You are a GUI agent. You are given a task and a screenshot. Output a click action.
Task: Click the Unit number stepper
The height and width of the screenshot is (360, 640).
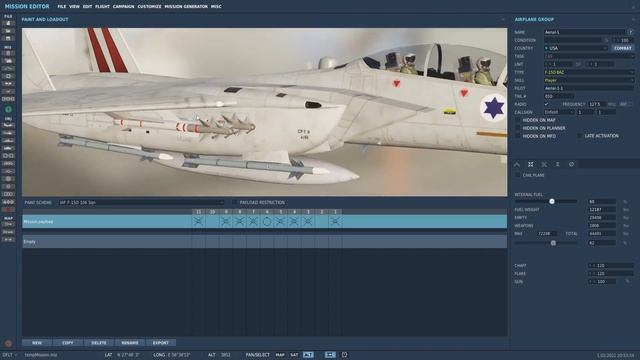[558, 64]
